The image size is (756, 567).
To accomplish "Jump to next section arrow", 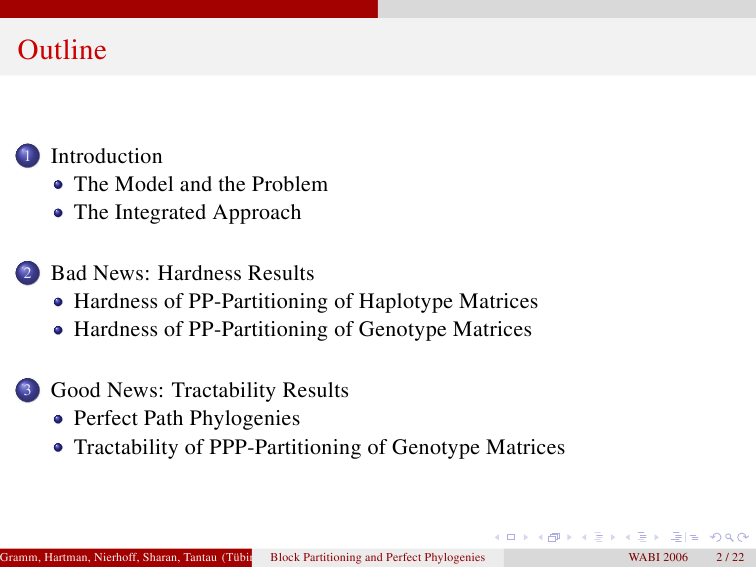I will coord(657,537).
